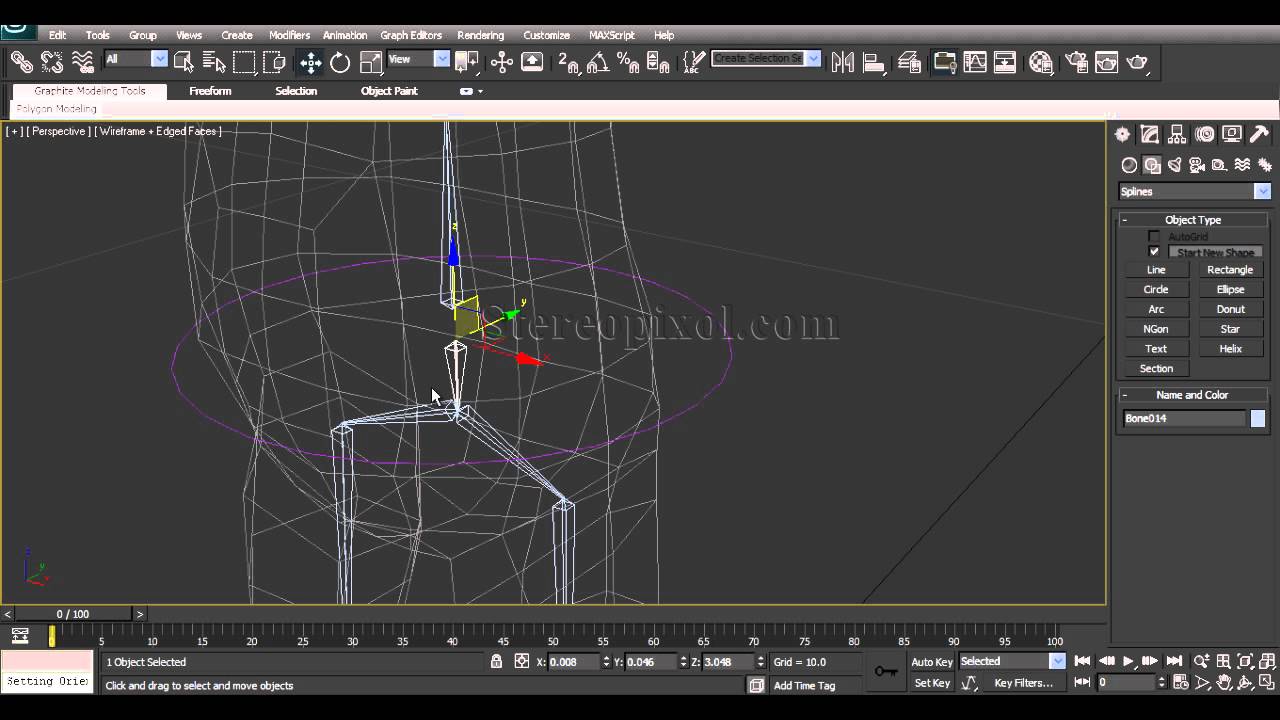The image size is (1280, 720).
Task: Activate the Select and Link tool
Action: pyautogui.click(x=21, y=62)
